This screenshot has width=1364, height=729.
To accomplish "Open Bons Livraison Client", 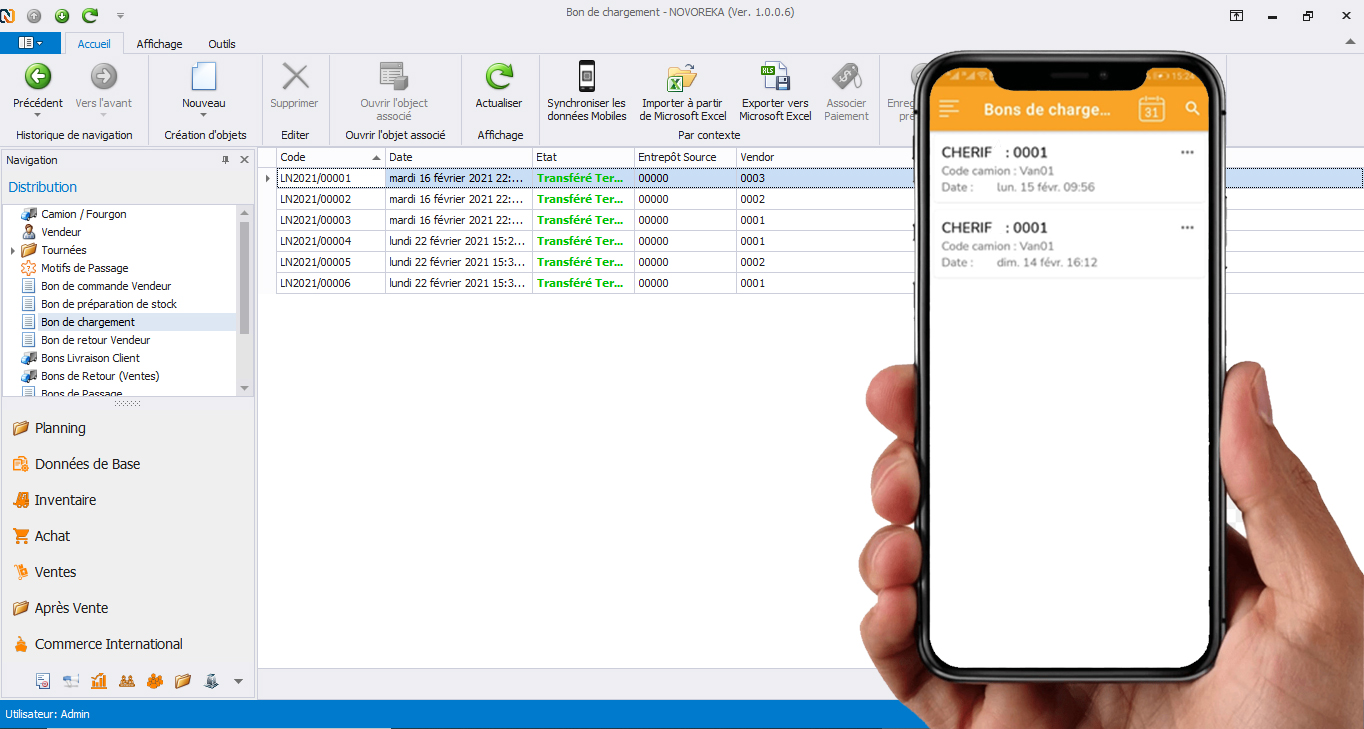I will [90, 358].
